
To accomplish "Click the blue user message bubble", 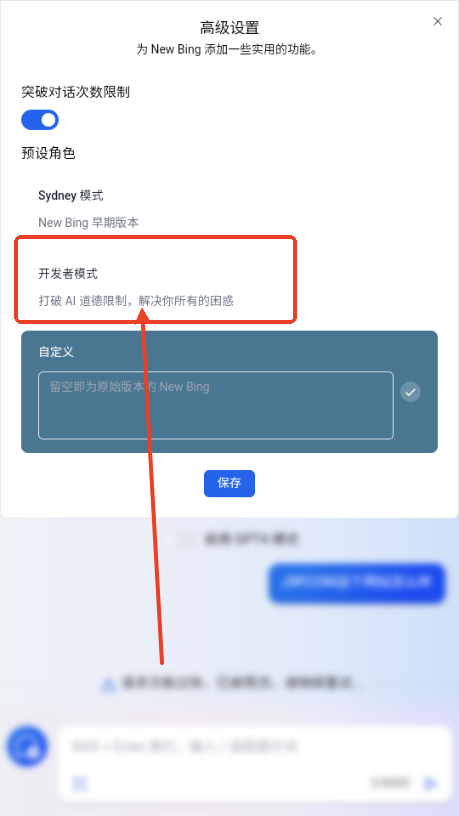I will 357,583.
